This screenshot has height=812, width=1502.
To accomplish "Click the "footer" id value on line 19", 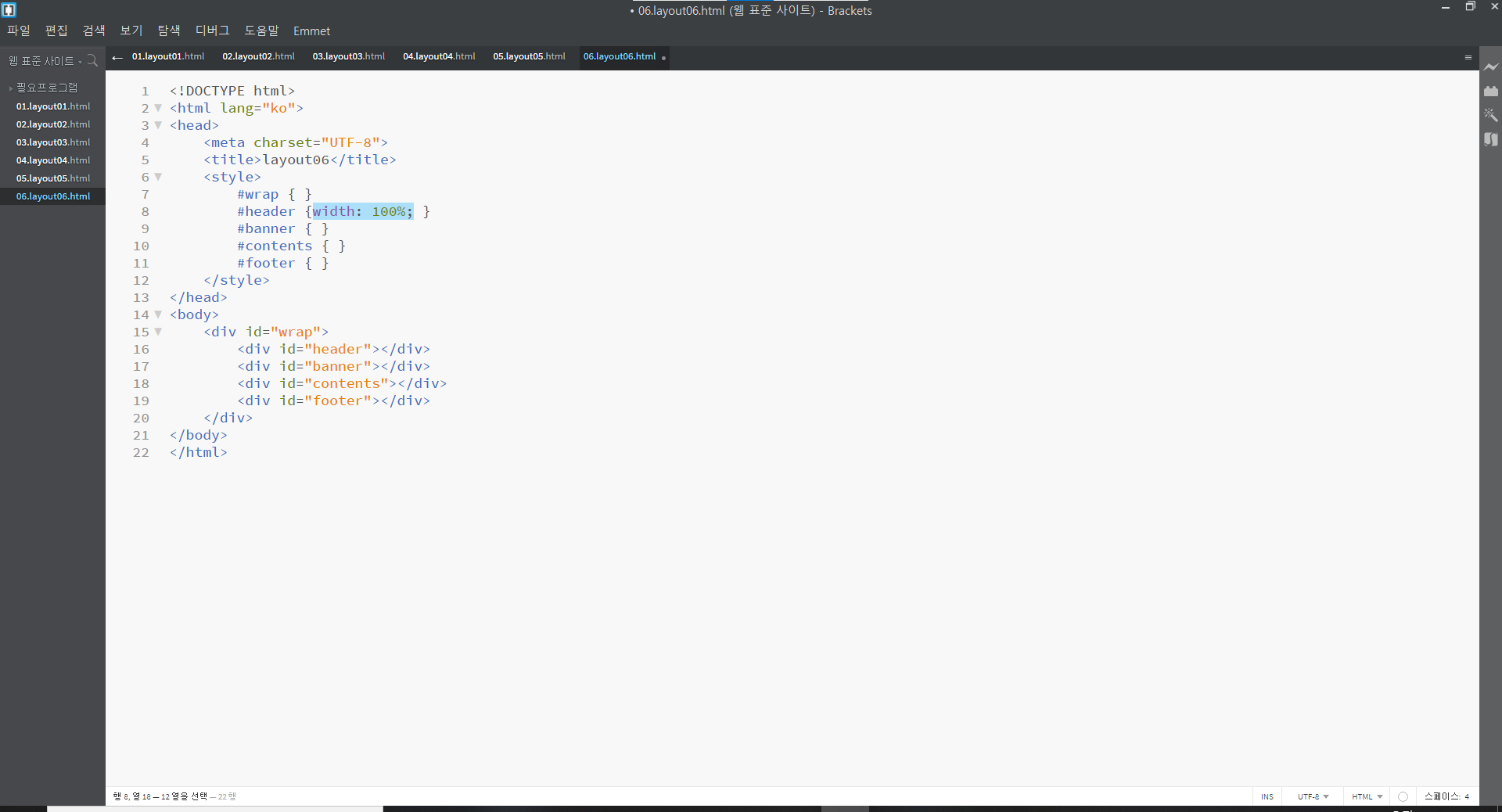I will [338, 401].
